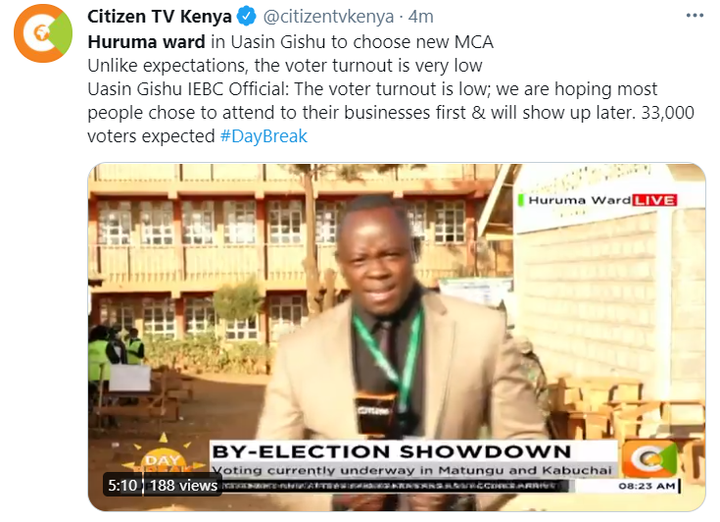Click the Citizen logo in the video corner
This screenshot has width=720, height=522.
[649, 459]
